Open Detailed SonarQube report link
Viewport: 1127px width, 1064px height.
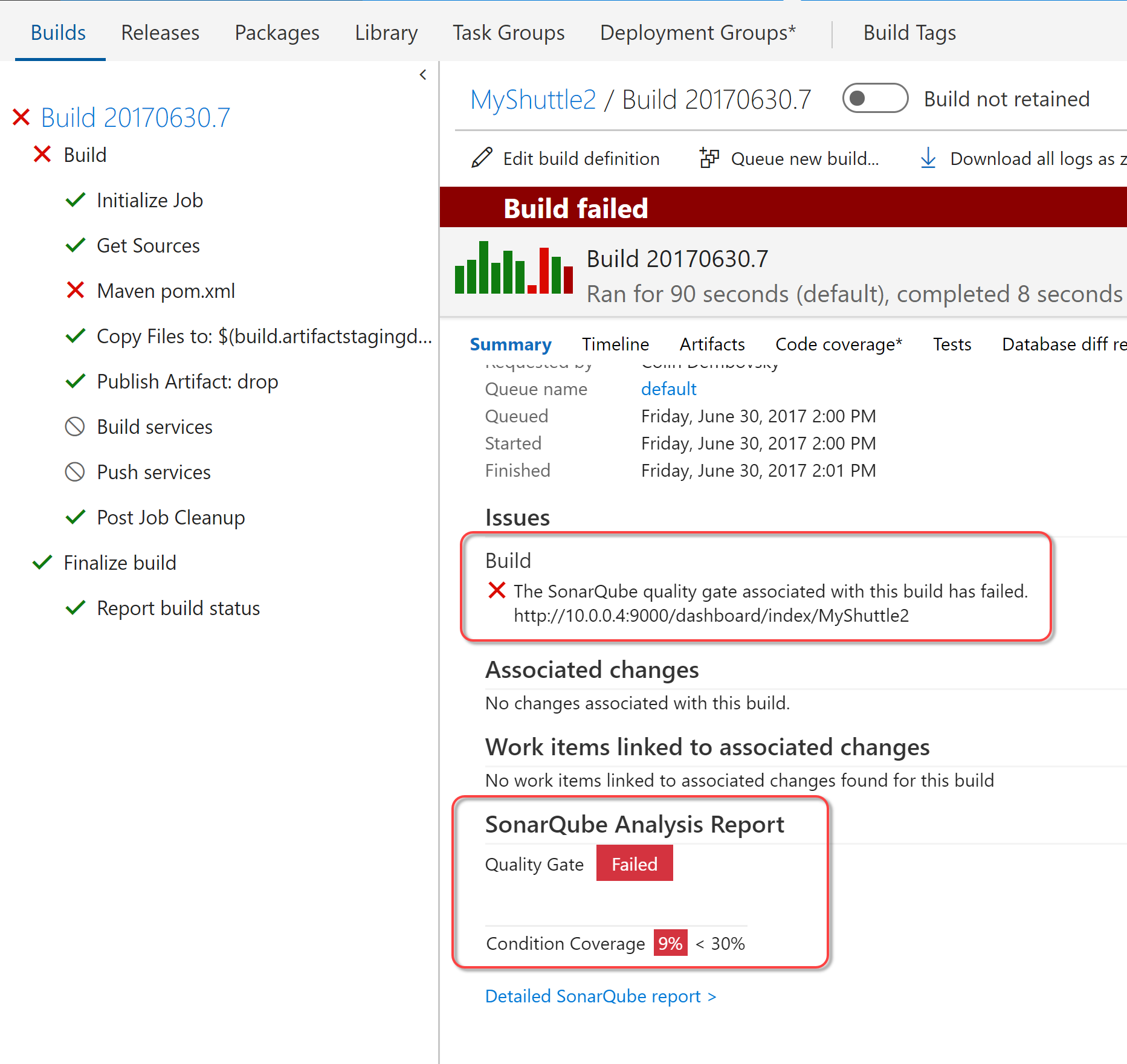pos(601,996)
